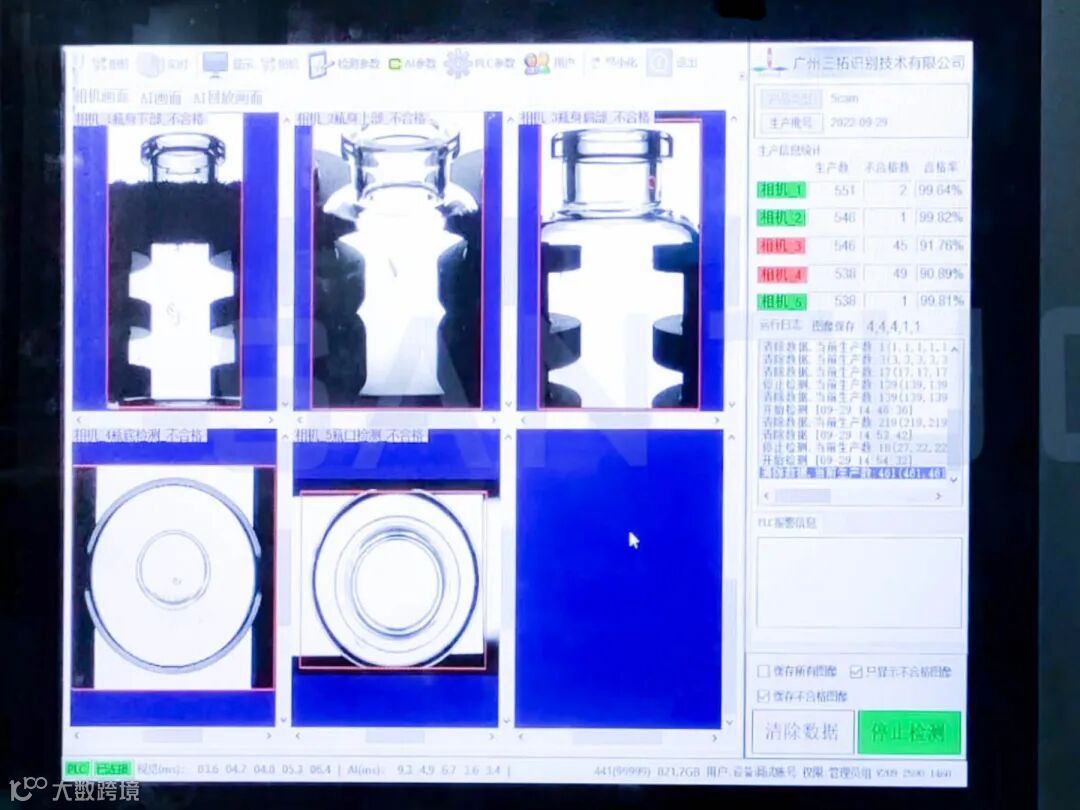Click the 91.76% pass rate cell
The height and width of the screenshot is (810, 1080).
click(x=940, y=245)
